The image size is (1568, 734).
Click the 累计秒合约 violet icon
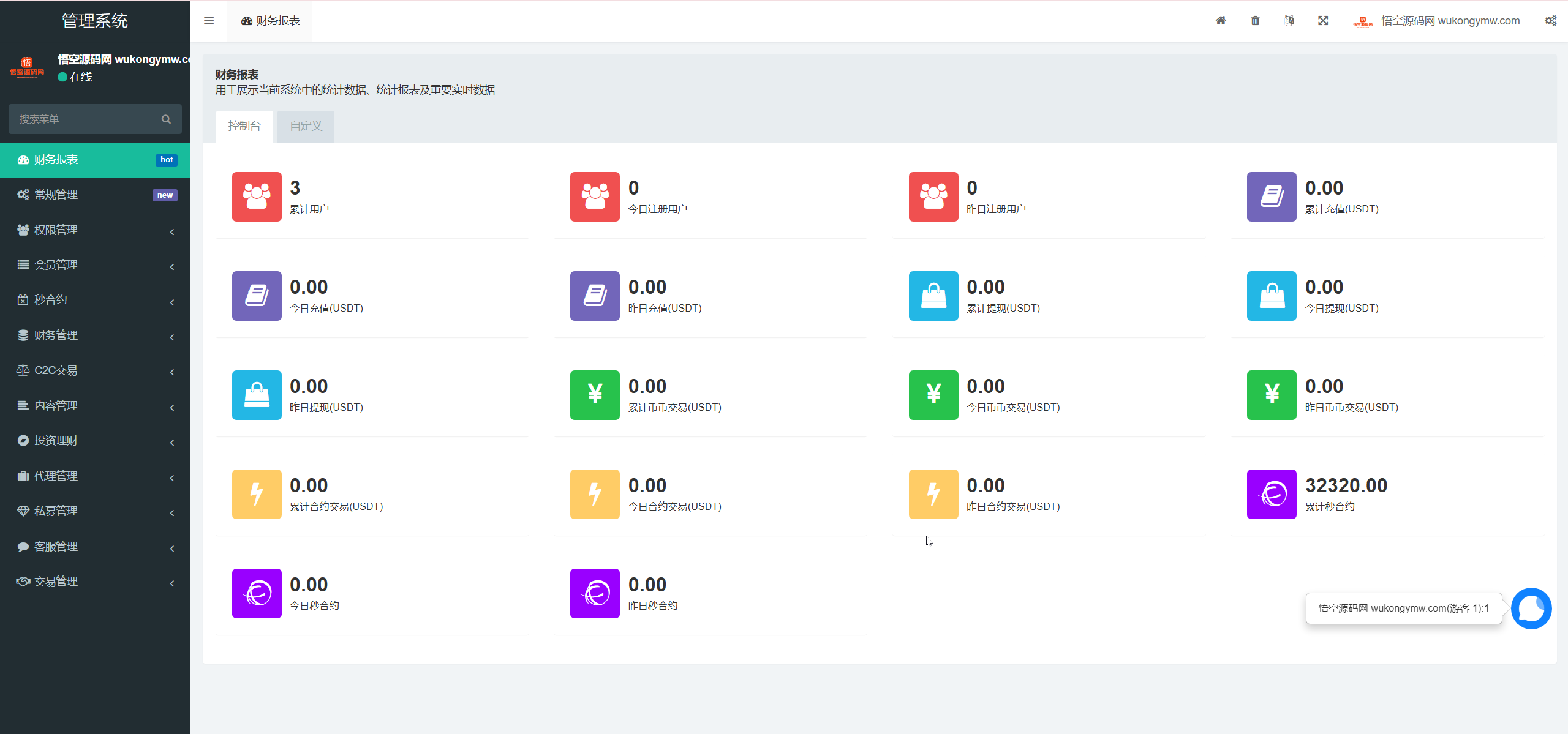(x=1272, y=494)
